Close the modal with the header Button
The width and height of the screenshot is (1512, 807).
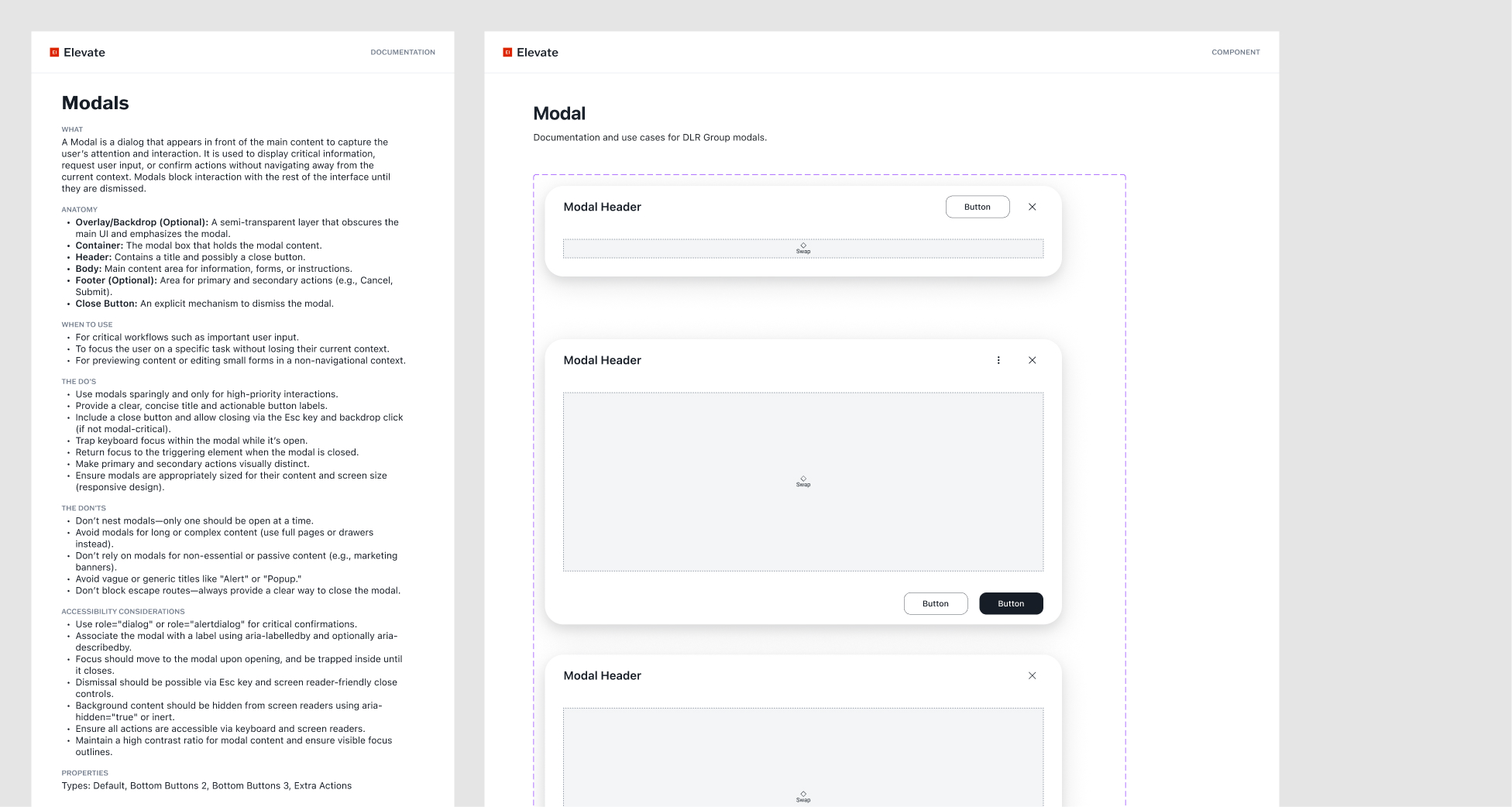tap(1032, 207)
